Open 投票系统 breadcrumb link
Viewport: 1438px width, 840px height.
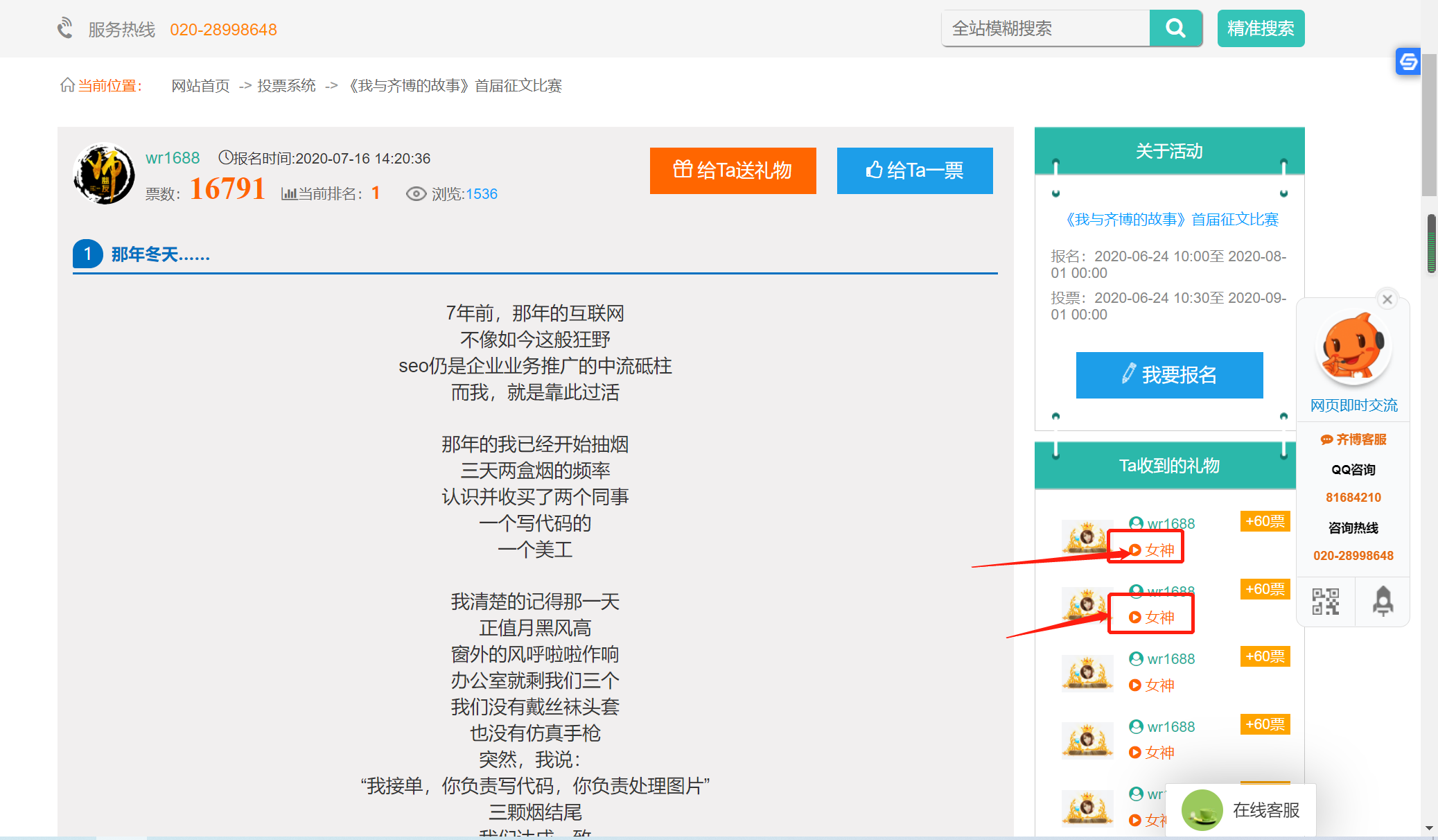(286, 86)
